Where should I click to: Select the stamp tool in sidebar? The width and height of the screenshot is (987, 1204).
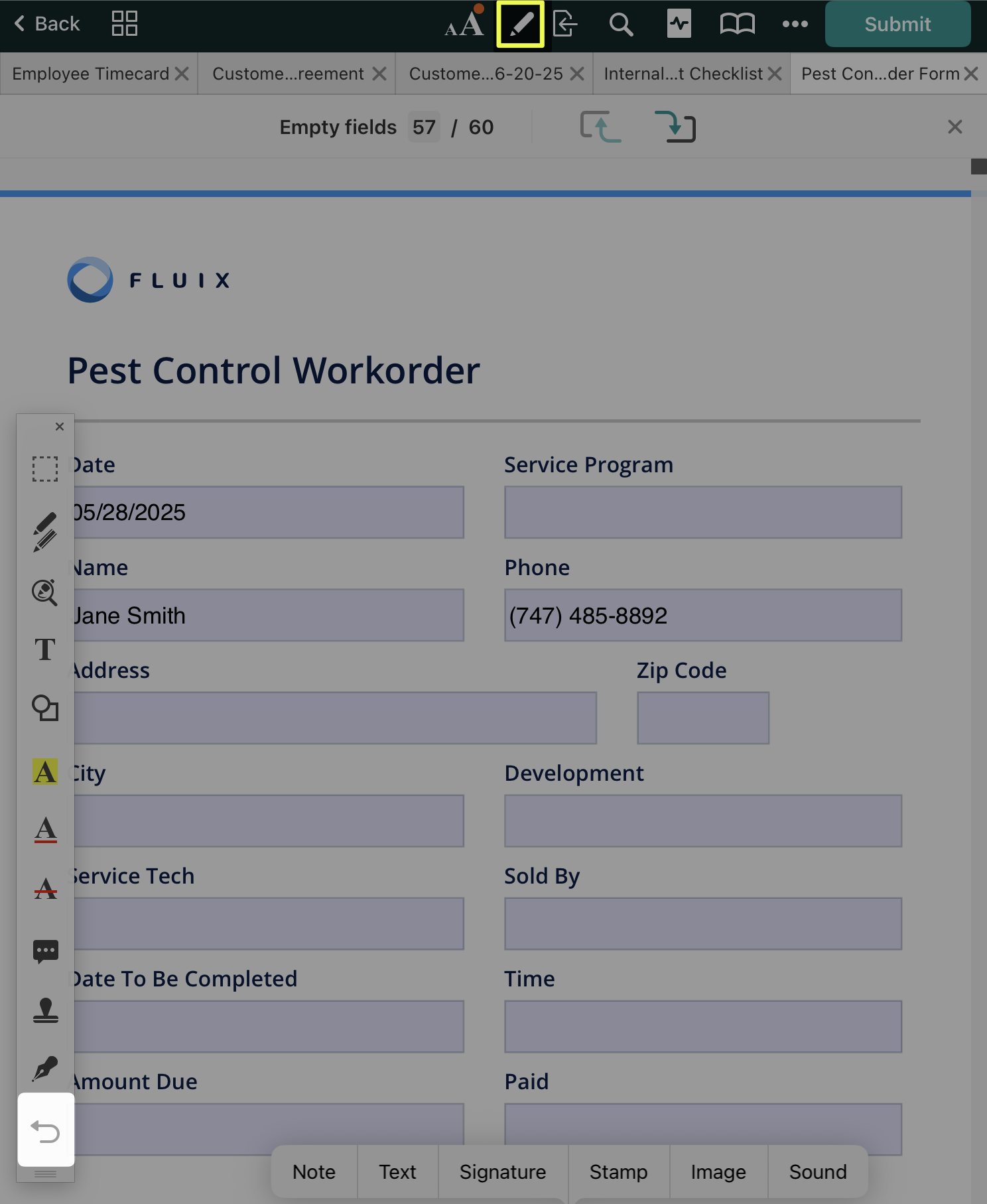tap(45, 1010)
